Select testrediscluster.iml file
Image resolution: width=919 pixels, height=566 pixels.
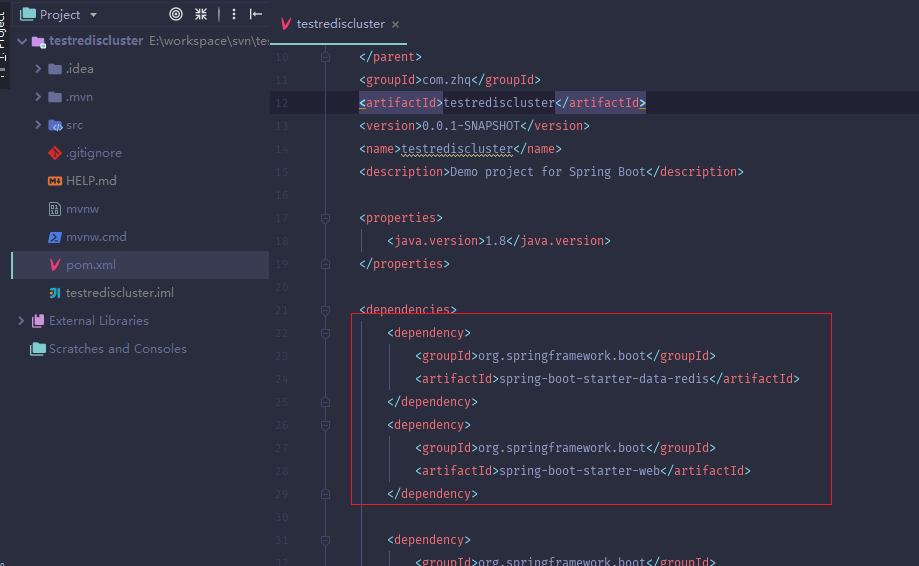[120, 292]
